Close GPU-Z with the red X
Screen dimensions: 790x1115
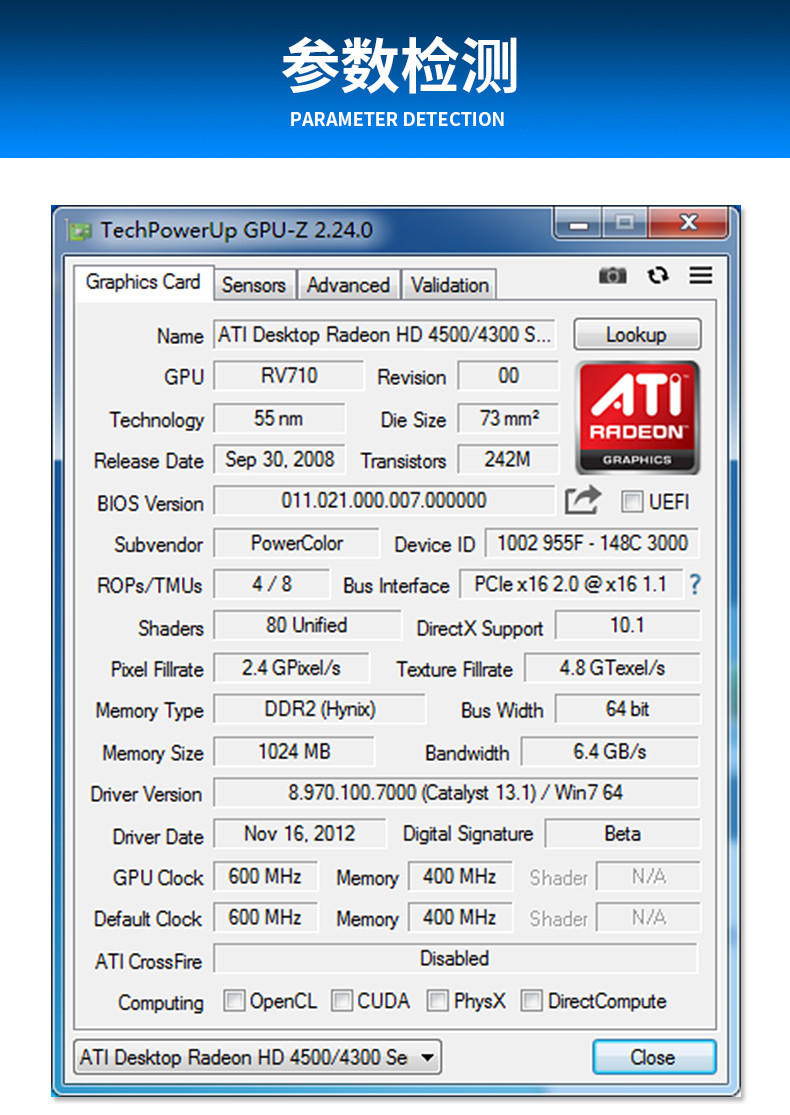point(688,222)
